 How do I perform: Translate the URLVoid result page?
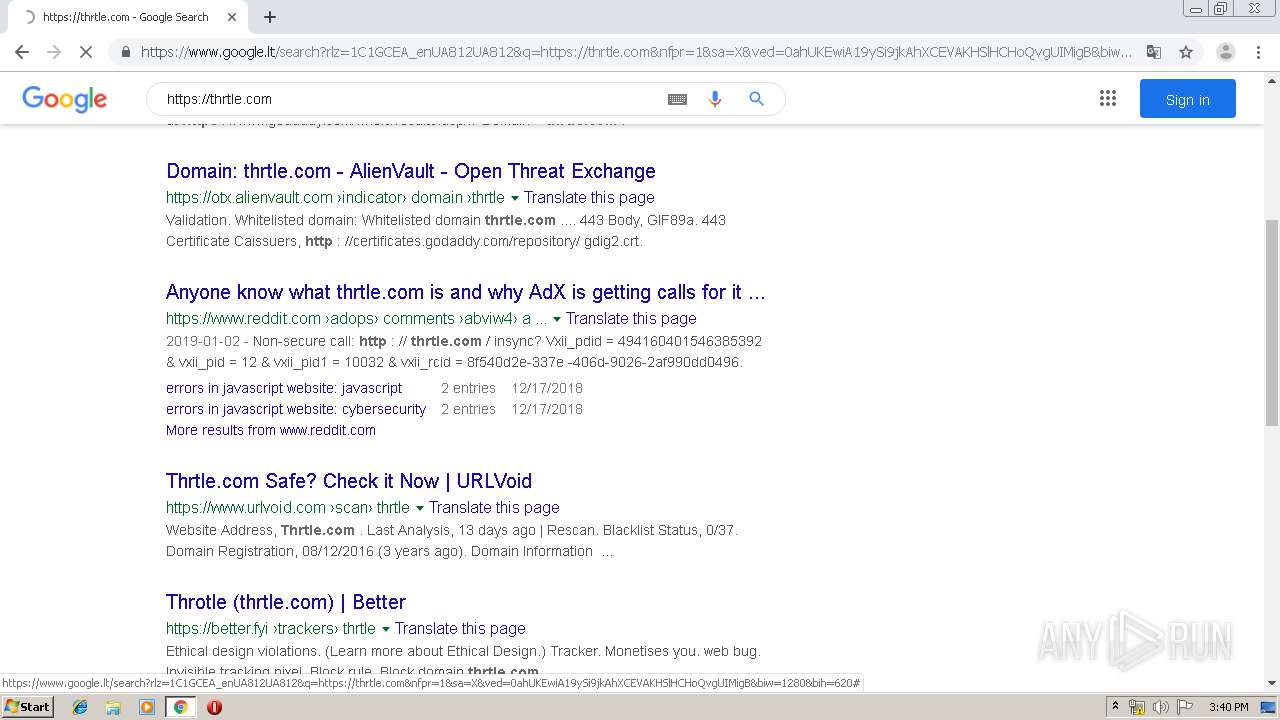point(494,508)
